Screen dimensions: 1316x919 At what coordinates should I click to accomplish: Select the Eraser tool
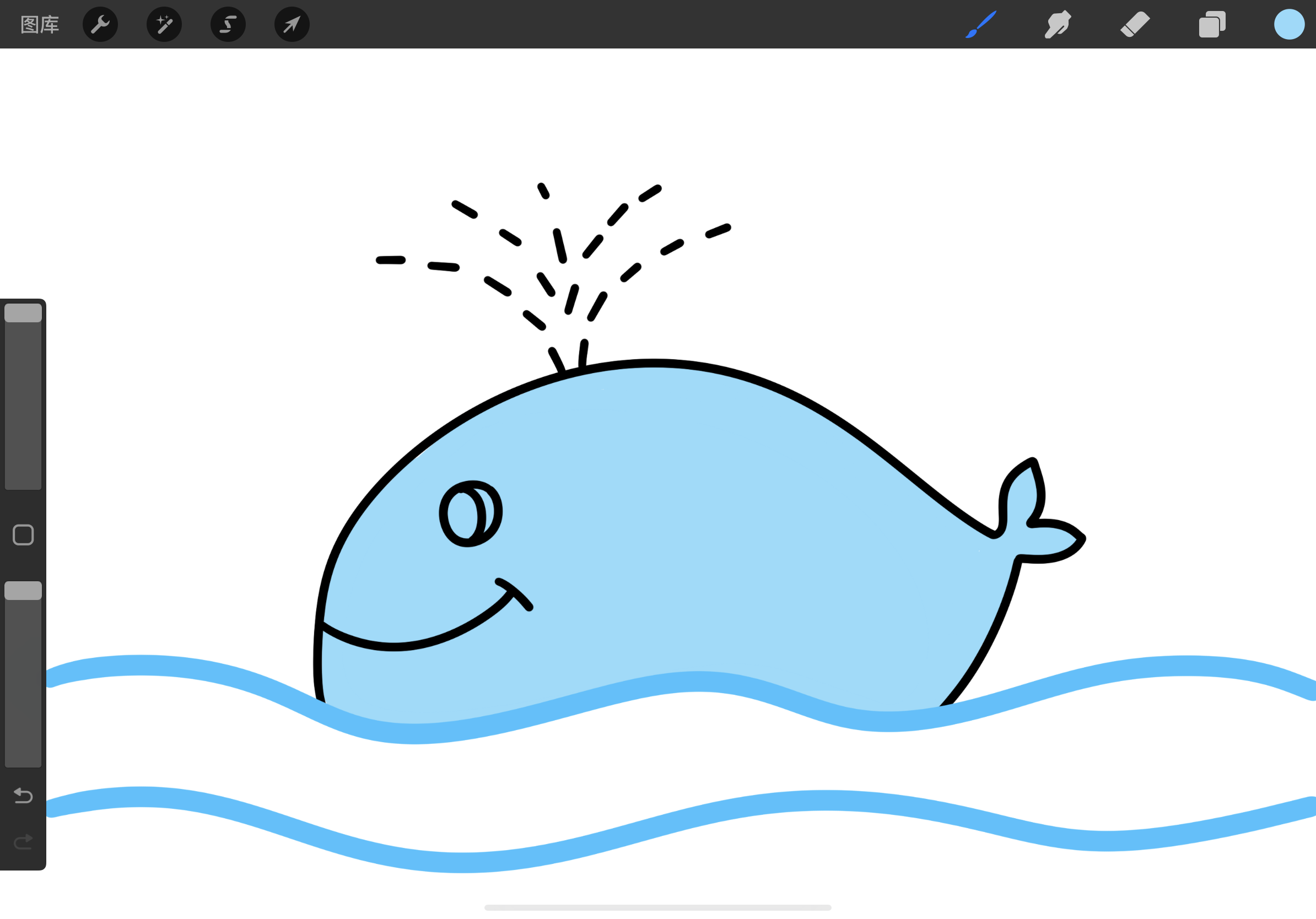pos(1135,25)
